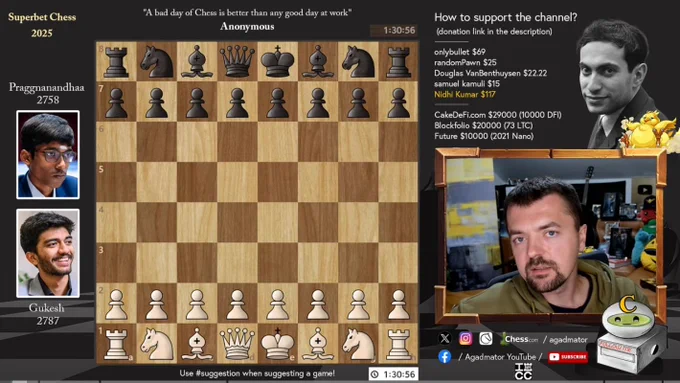Select the white rook on a1
680x383 pixels.
point(116,344)
